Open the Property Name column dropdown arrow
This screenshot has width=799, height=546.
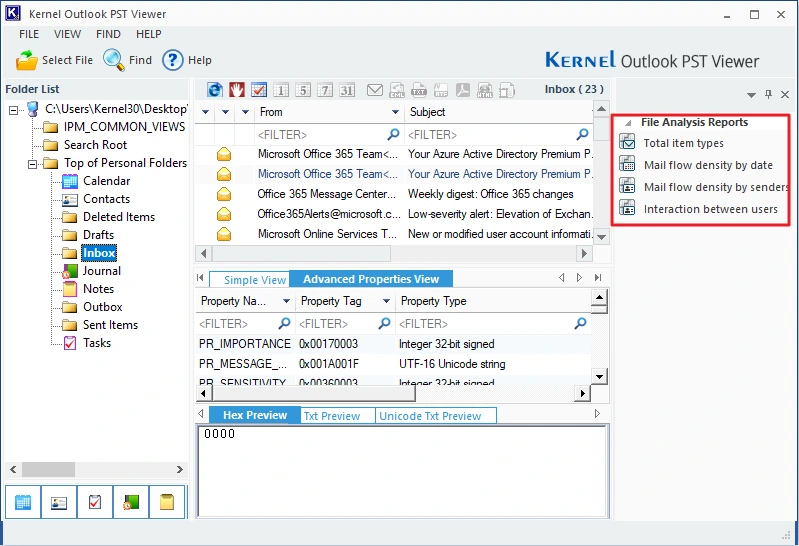286,301
